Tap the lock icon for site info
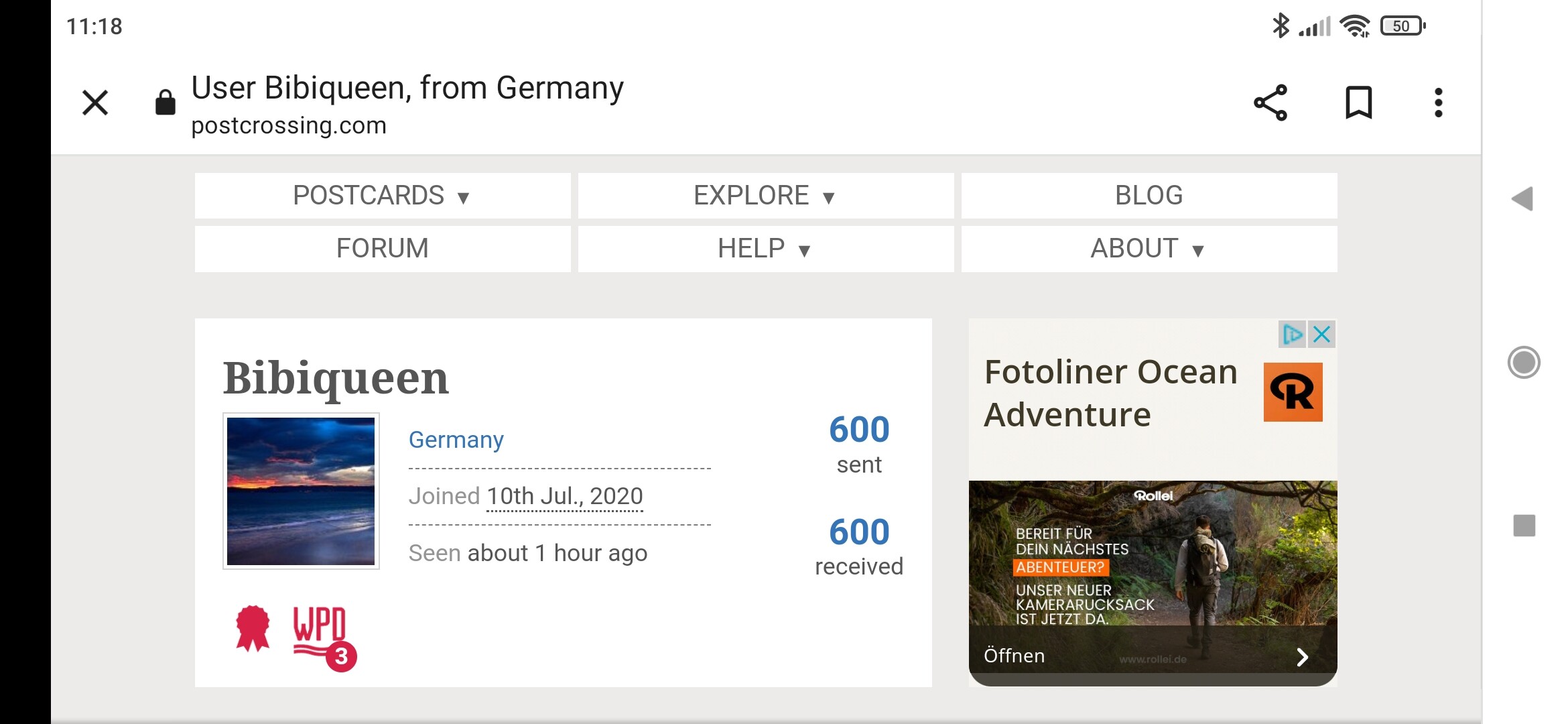 tap(166, 103)
